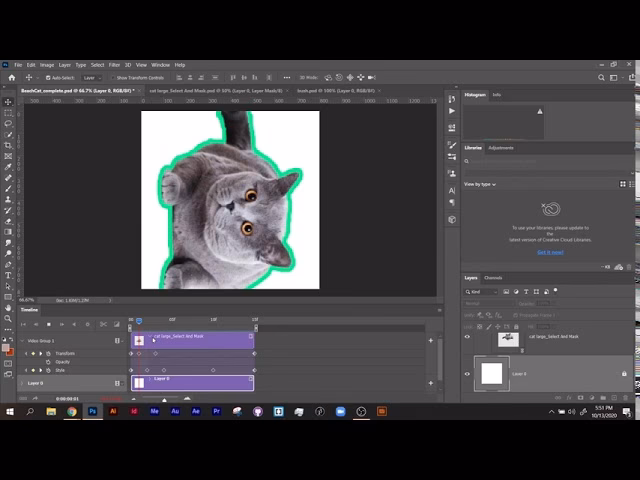Viewport: 640px width, 480px height.
Task: Select the Lasso tool
Action: click(8, 123)
